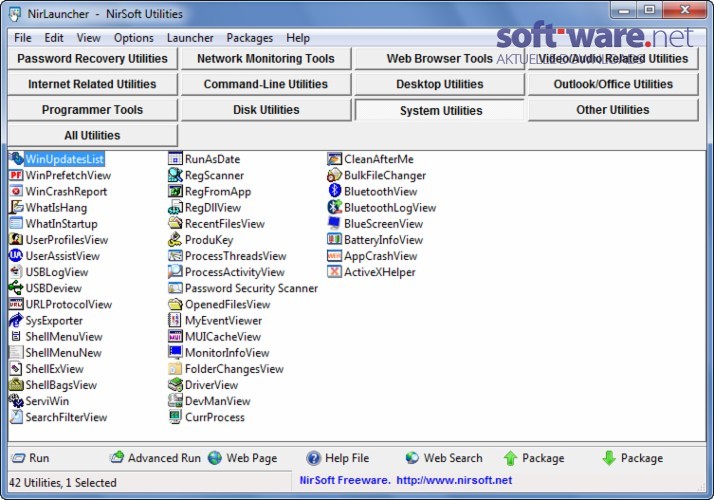The image size is (714, 500).
Task: Click the DriverView icon
Action: tap(175, 385)
